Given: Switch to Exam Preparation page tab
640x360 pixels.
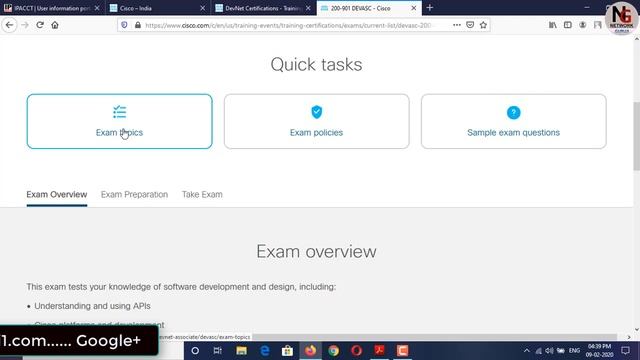Looking at the screenshot, I should click(134, 195).
